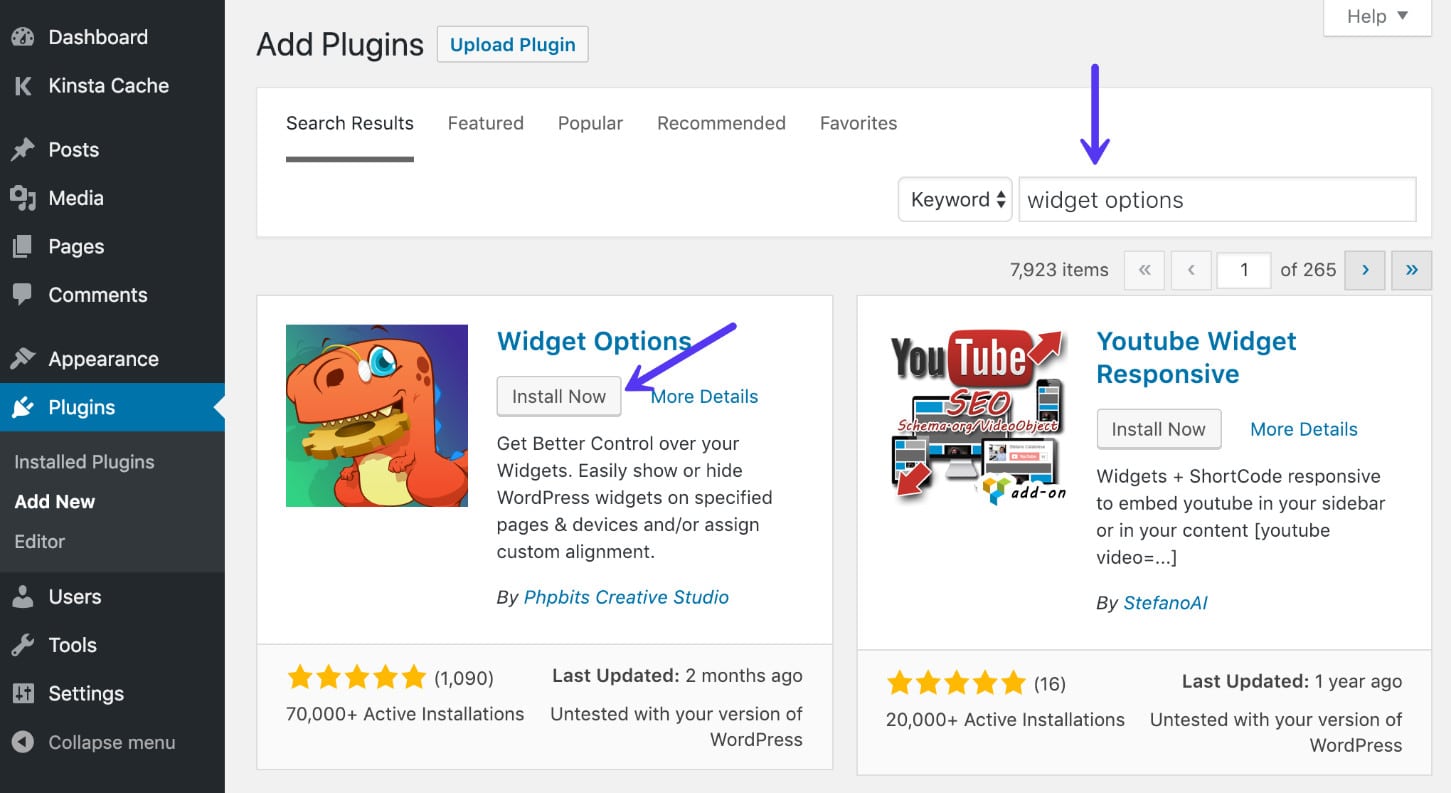Open Pages from the sidebar icon
This screenshot has height=793, width=1451.
pos(22,246)
